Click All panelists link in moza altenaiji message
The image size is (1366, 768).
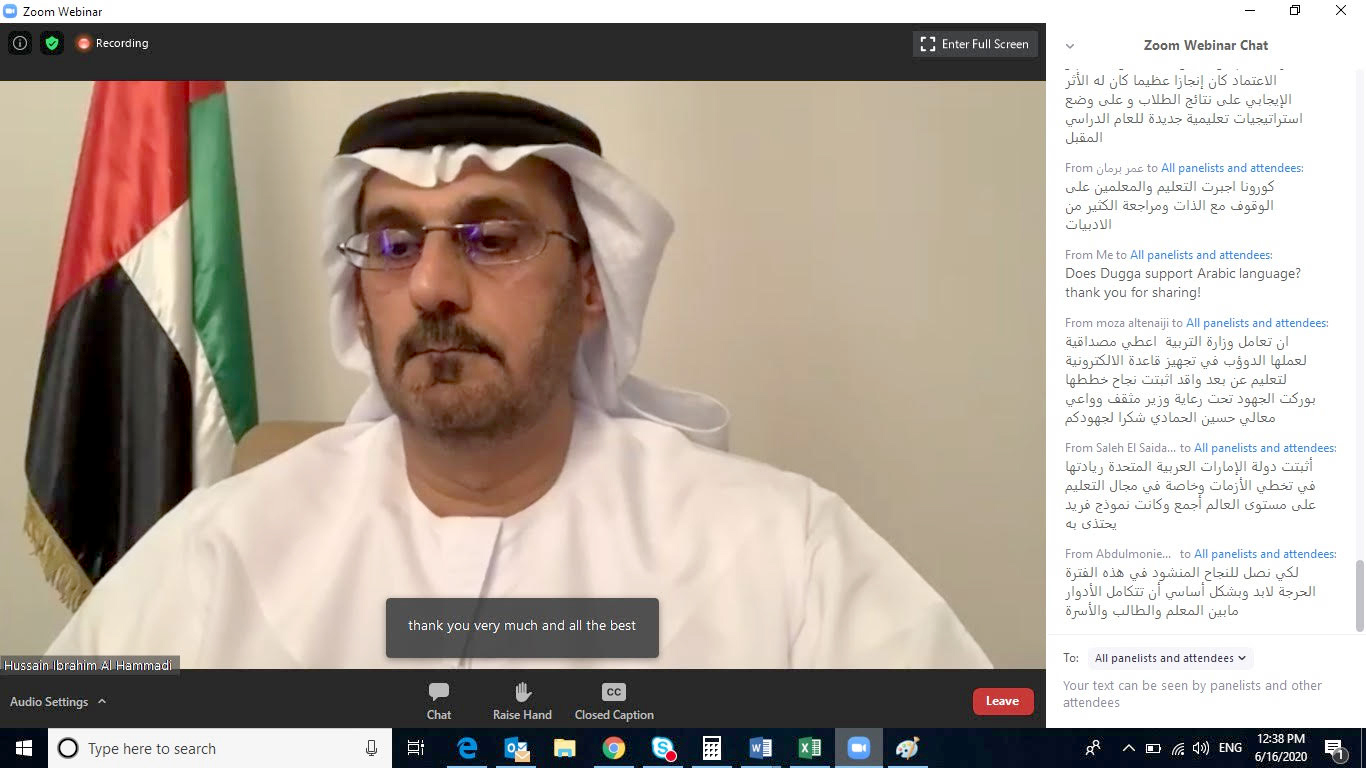pyautogui.click(x=1257, y=323)
